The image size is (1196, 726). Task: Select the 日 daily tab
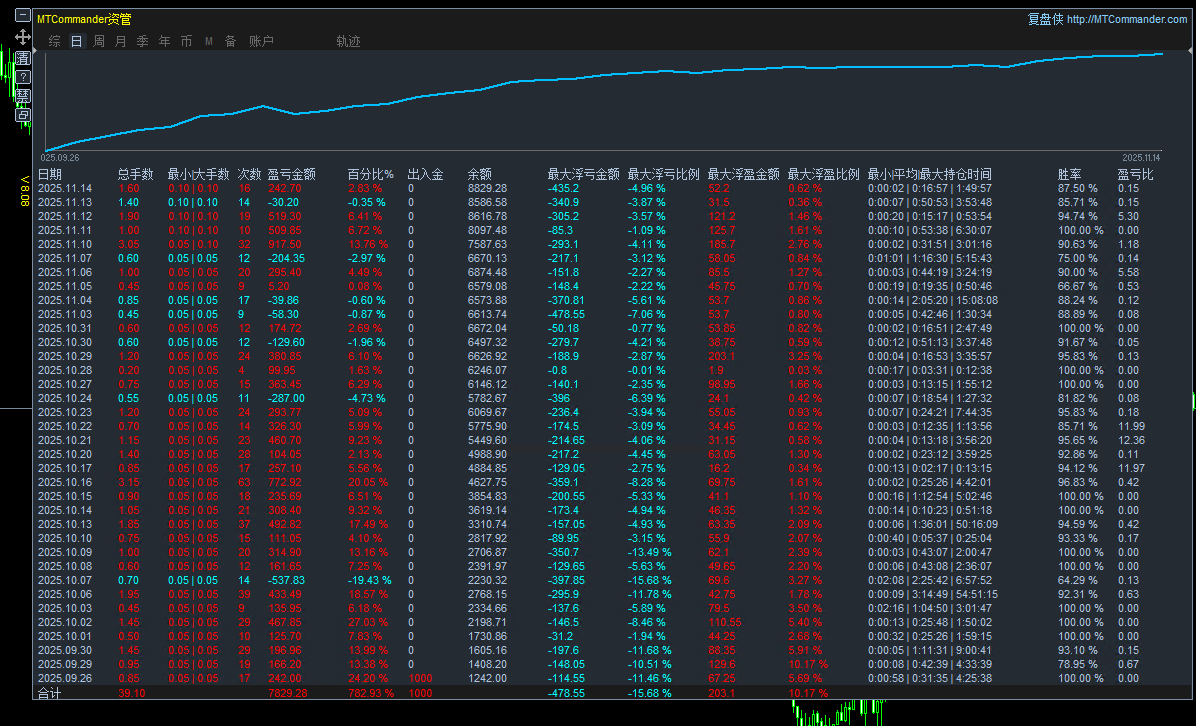[x=76, y=41]
